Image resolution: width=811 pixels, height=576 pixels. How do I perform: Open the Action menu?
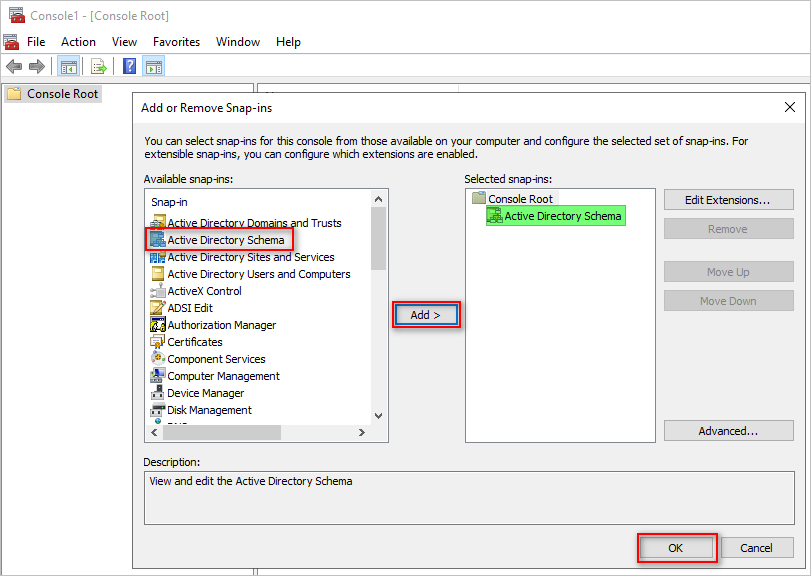(78, 42)
